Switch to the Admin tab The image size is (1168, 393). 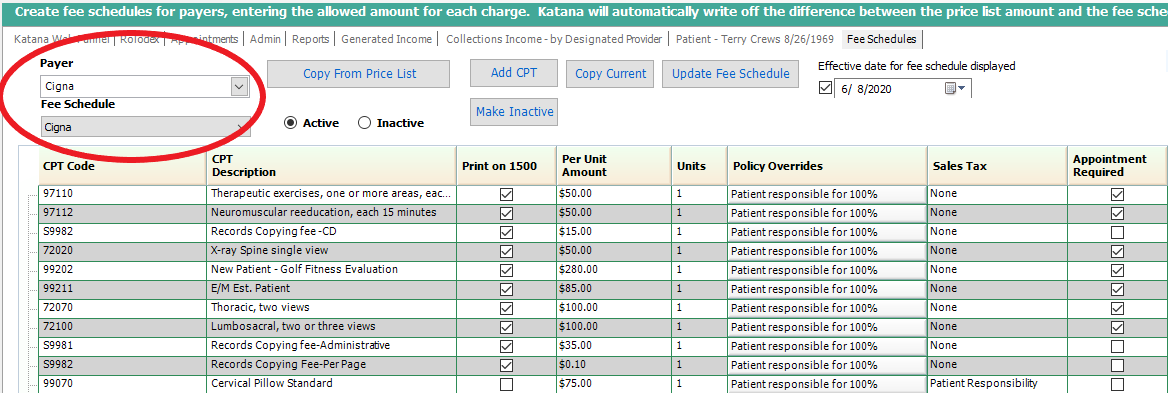tap(264, 39)
